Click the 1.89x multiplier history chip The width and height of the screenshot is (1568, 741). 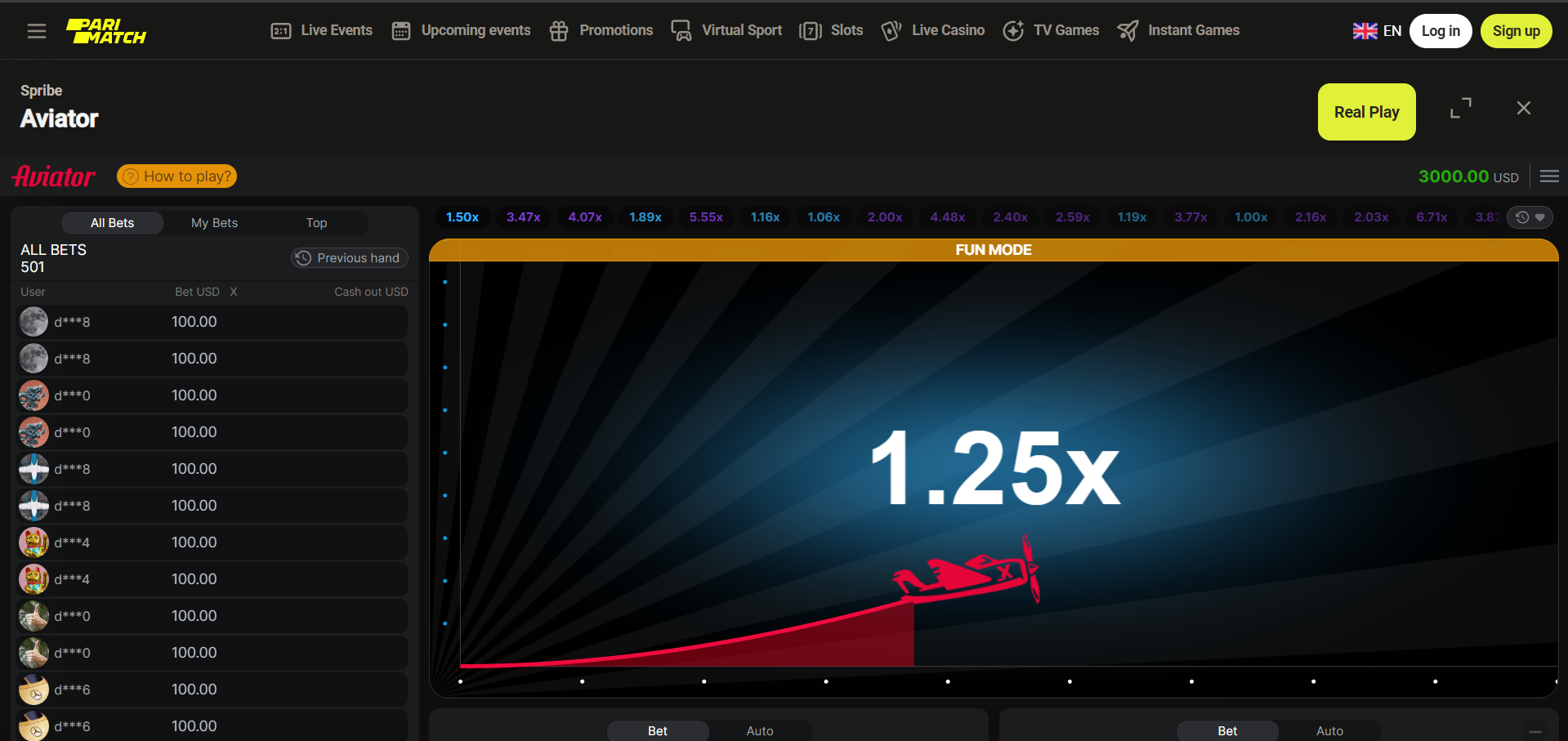point(646,217)
